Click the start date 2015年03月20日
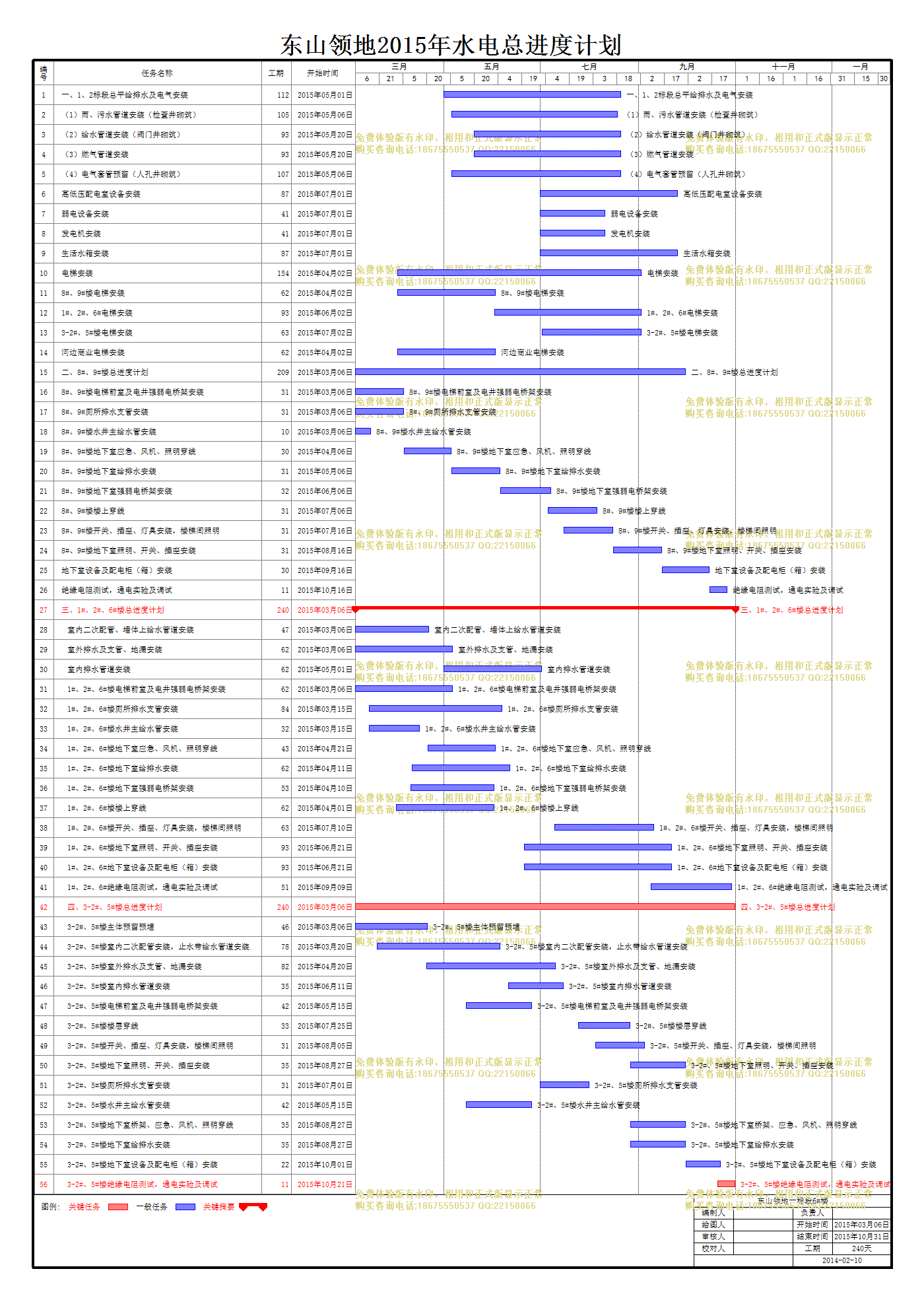 pos(325,947)
